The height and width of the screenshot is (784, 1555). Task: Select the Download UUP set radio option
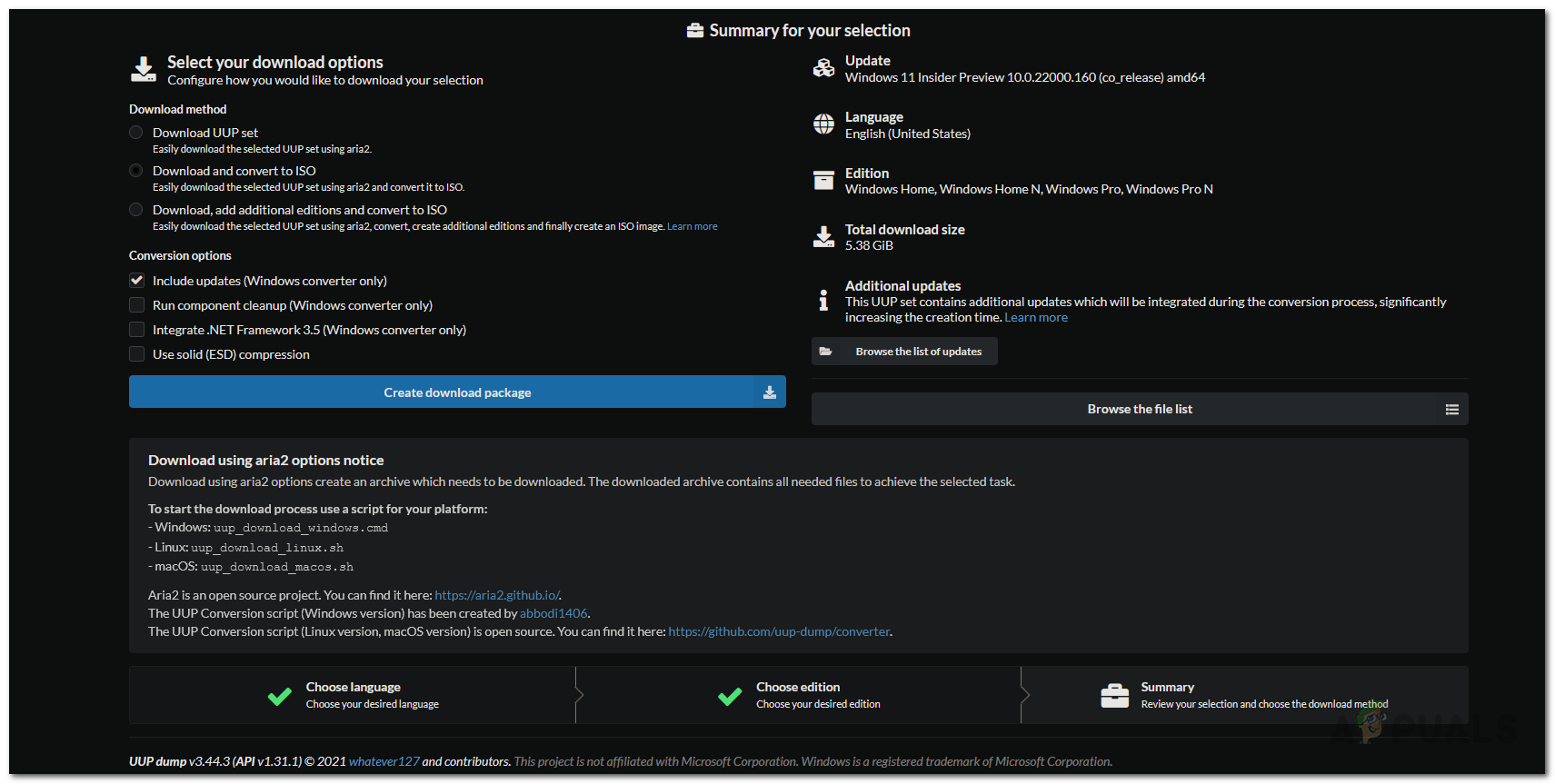coord(136,133)
